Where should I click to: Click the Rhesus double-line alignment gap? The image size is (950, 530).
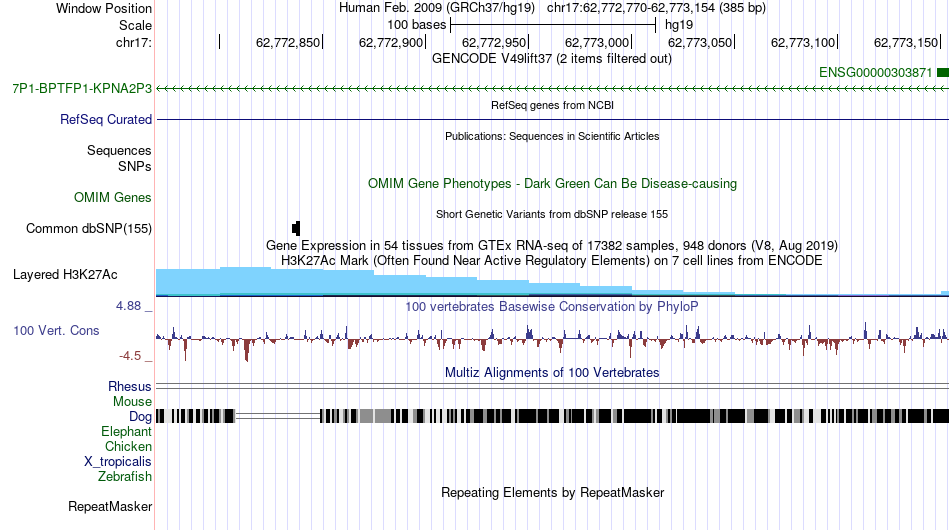point(553,386)
